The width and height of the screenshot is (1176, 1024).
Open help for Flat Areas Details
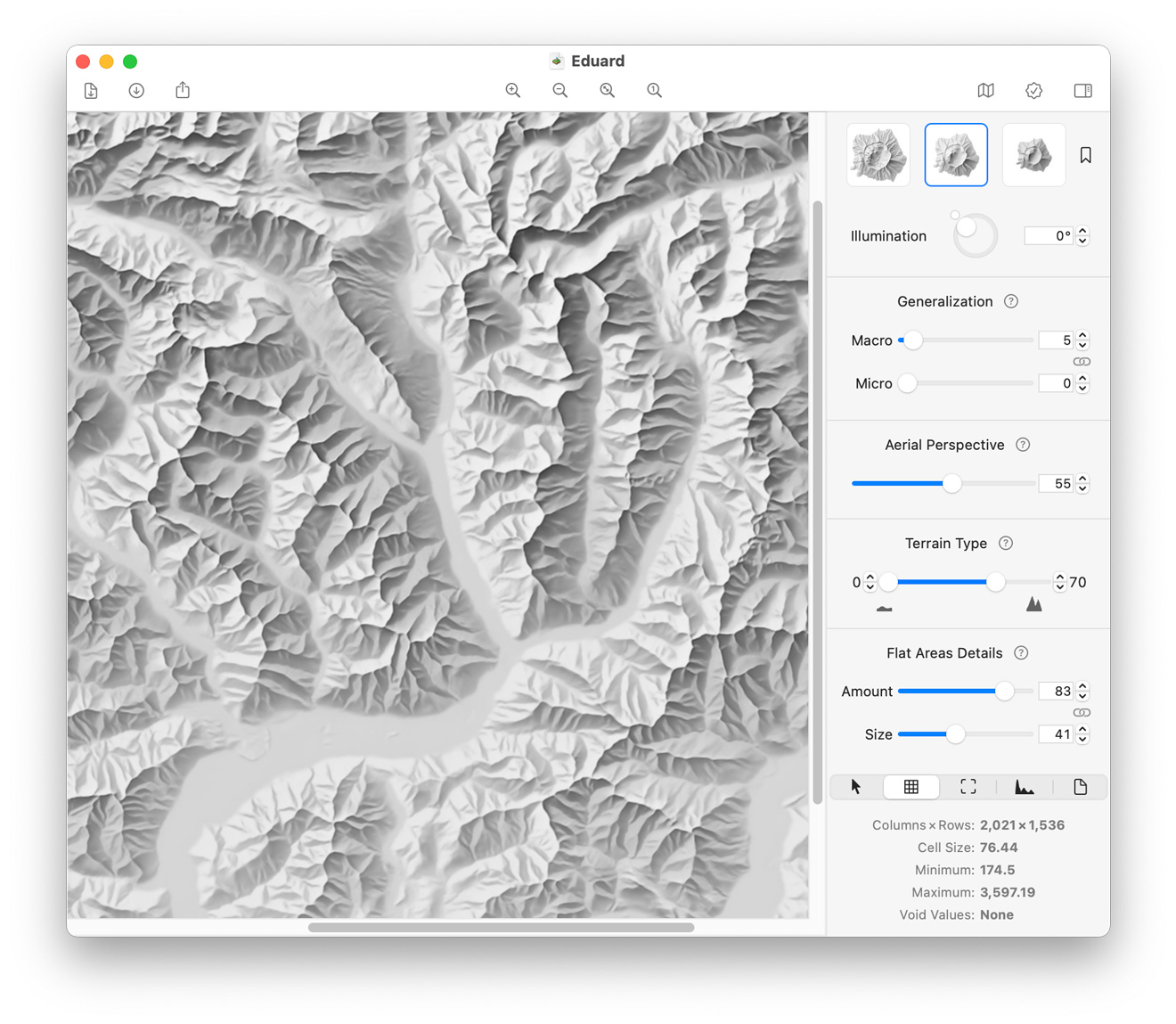pos(1022,653)
